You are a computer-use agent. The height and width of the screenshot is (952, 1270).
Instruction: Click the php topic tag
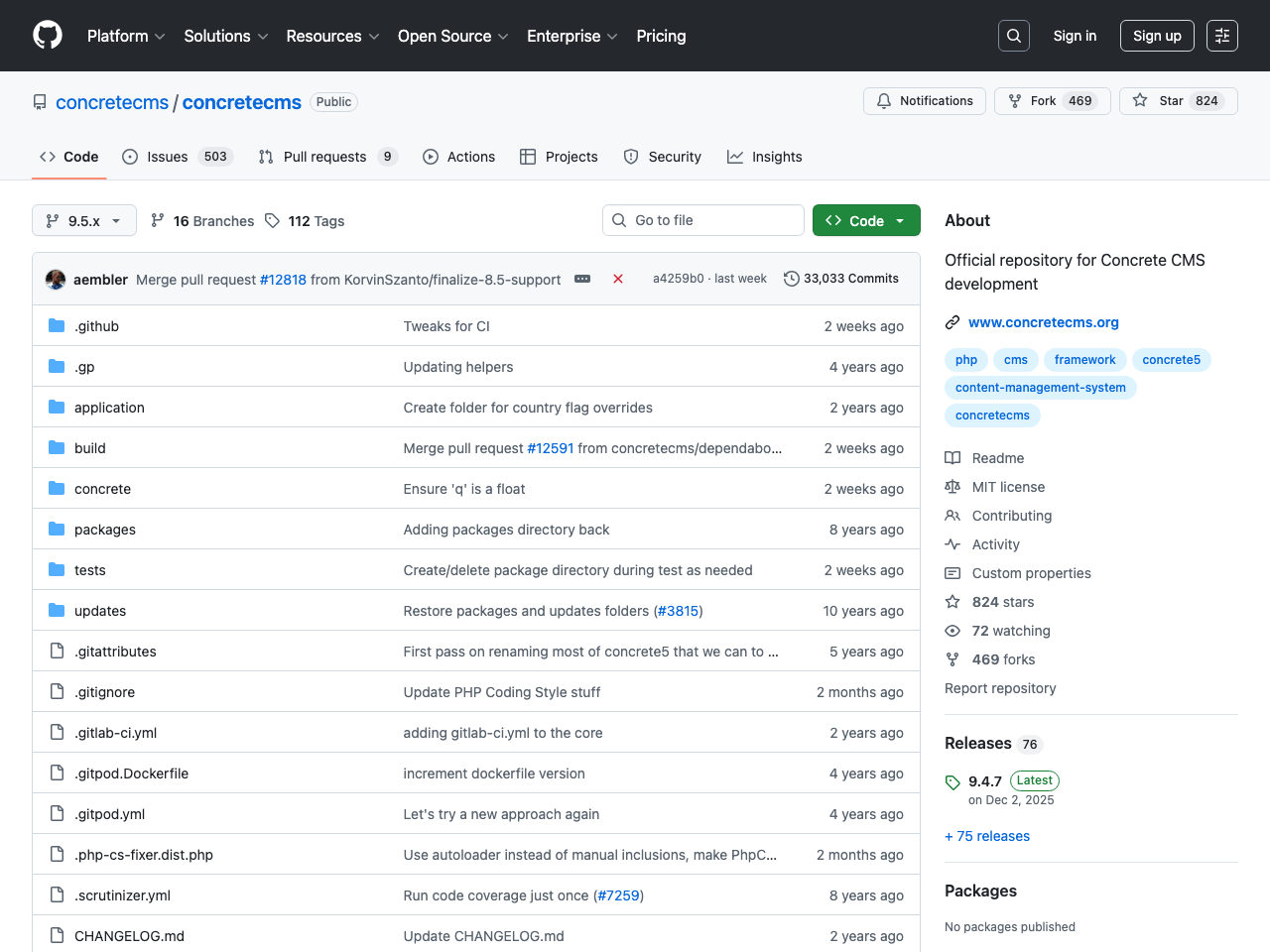tap(965, 359)
